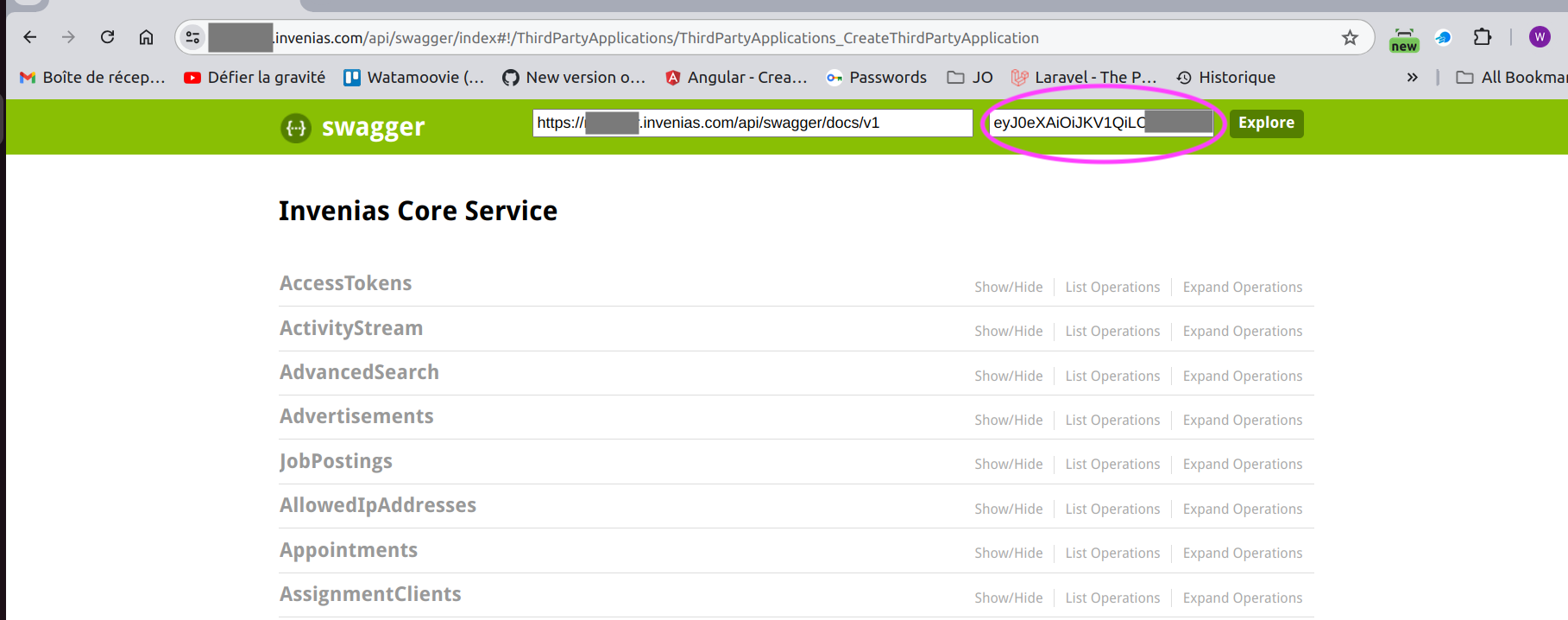The image size is (1568, 620).
Task: Expand Operations for AssignmentClients
Action: pyautogui.click(x=1243, y=598)
